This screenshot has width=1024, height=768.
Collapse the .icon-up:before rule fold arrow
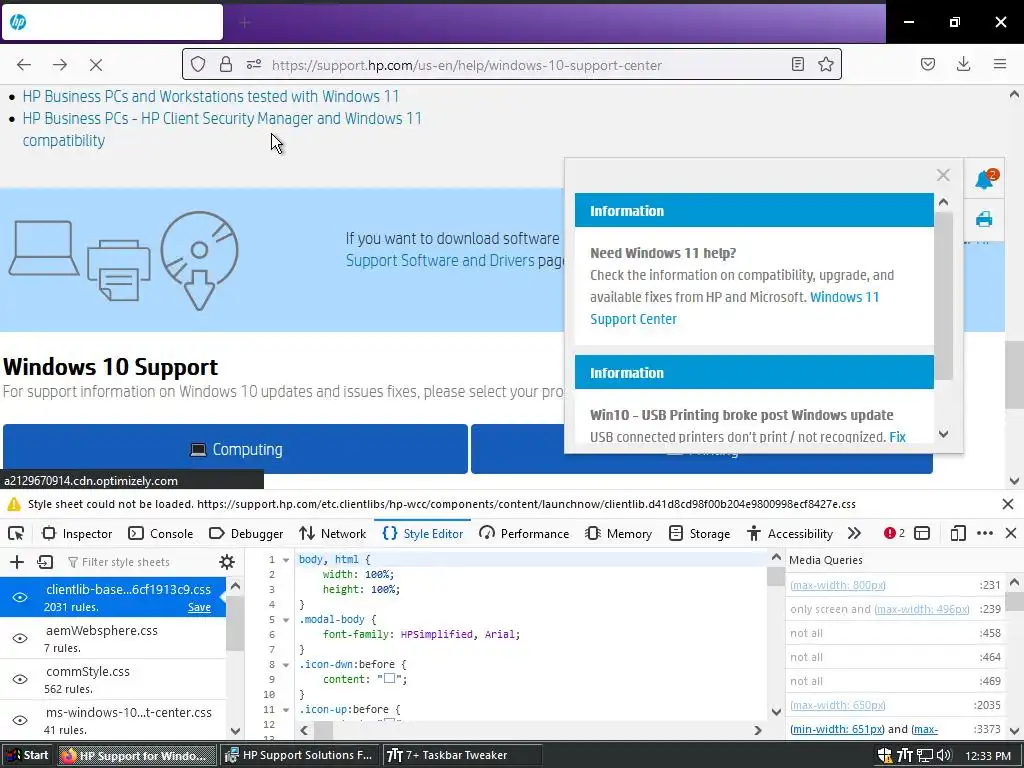286,709
